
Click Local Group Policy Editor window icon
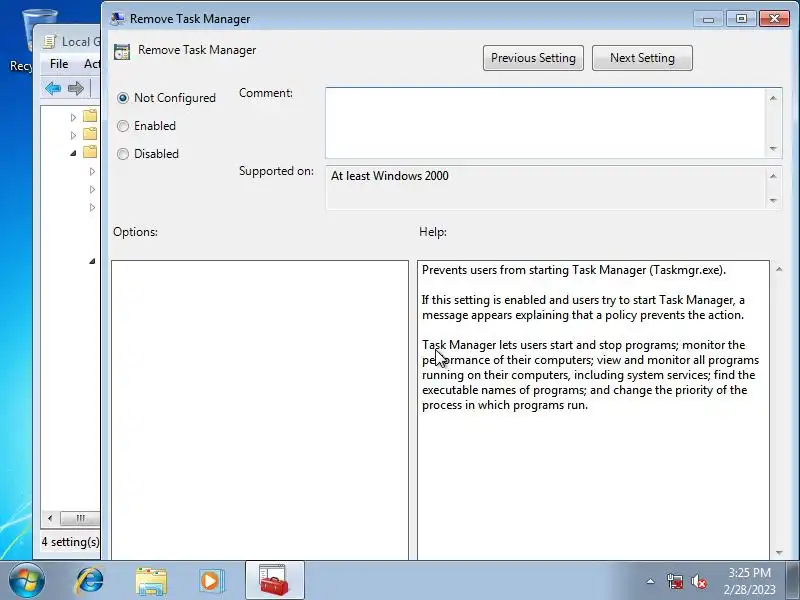49,41
